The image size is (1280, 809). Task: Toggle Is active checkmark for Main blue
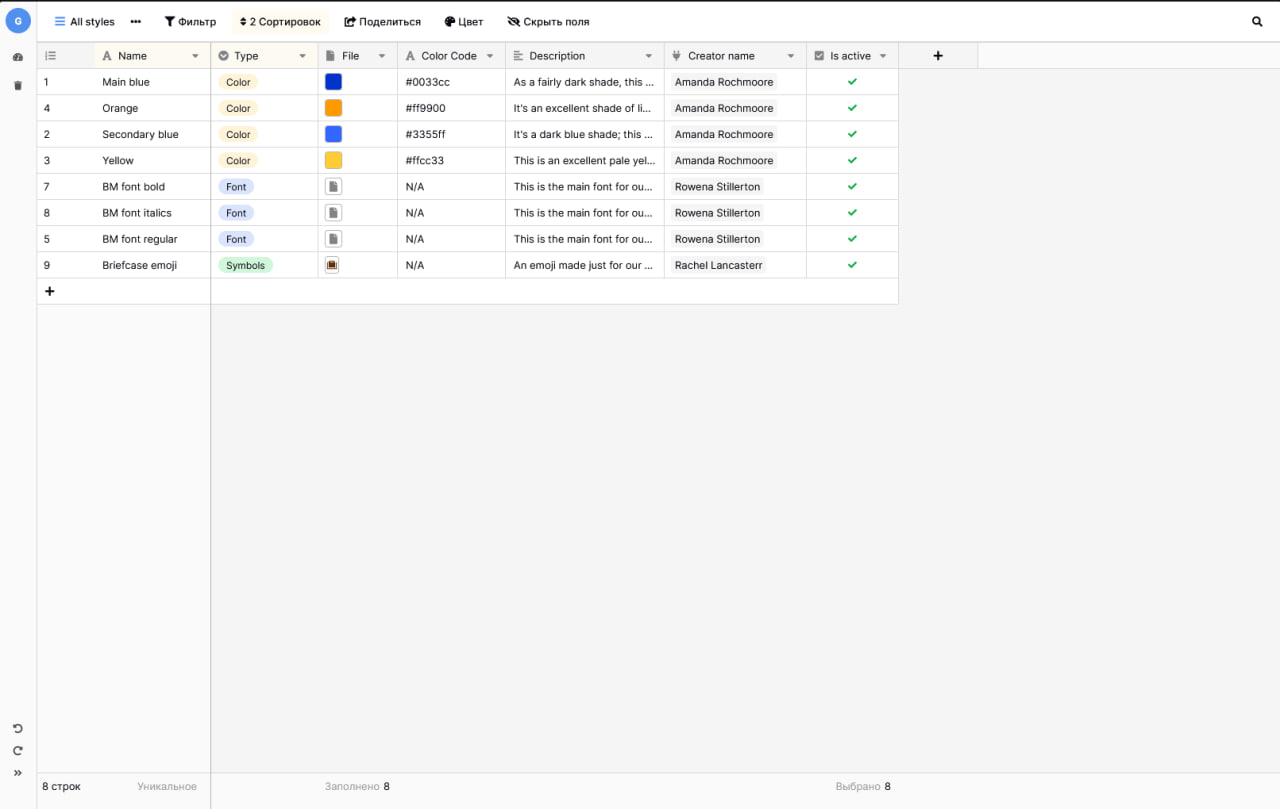pos(852,82)
